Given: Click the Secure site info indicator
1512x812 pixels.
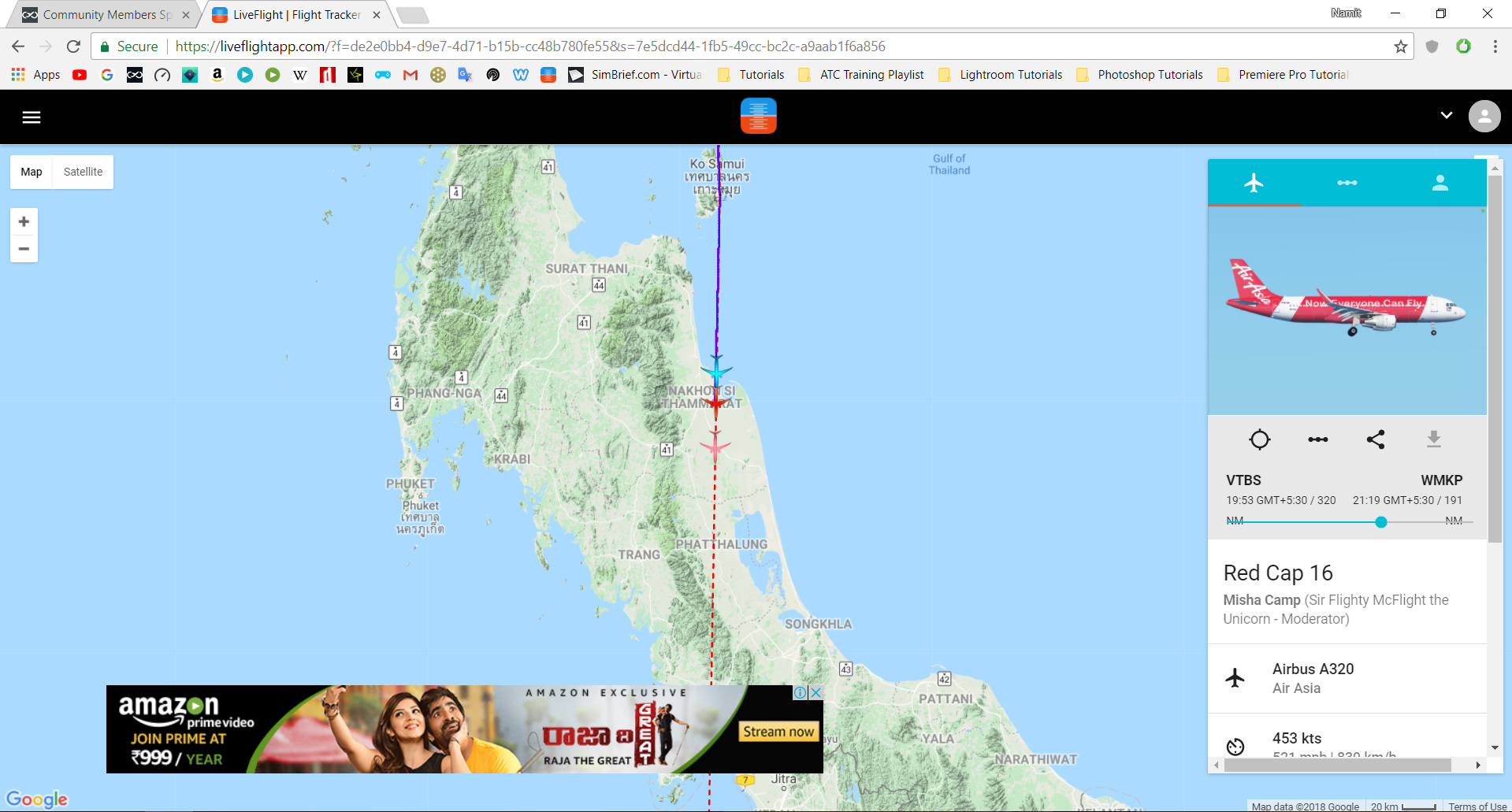Looking at the screenshot, I should (x=129, y=46).
